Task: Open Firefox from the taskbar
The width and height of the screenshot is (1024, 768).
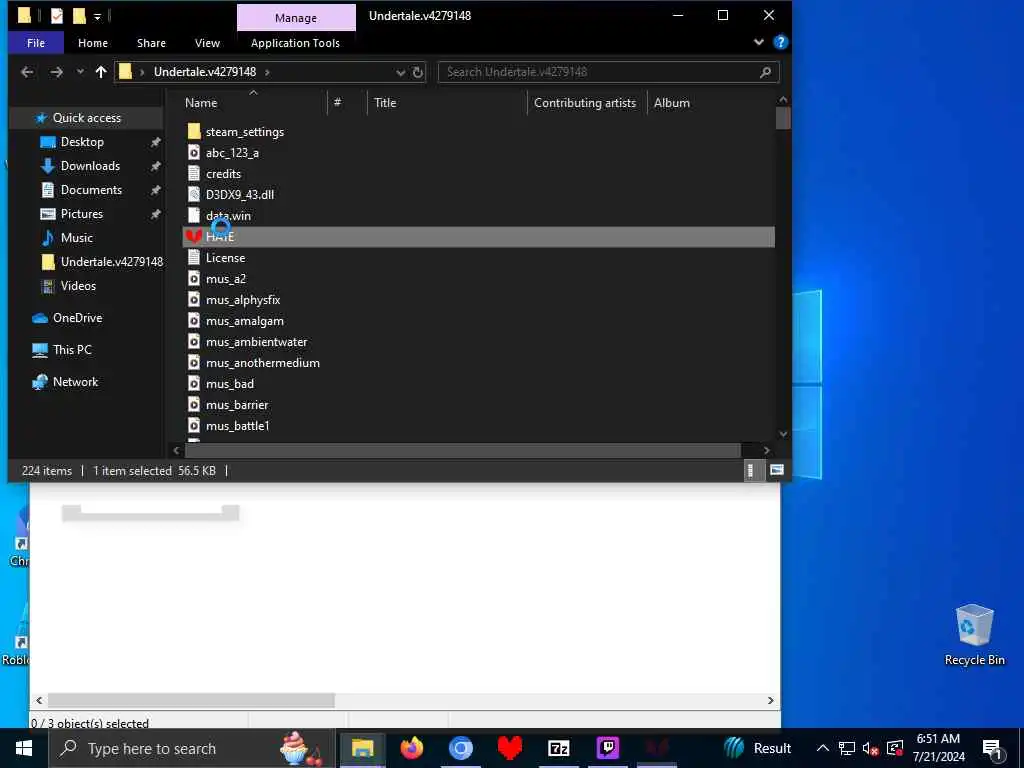Action: pos(411,748)
